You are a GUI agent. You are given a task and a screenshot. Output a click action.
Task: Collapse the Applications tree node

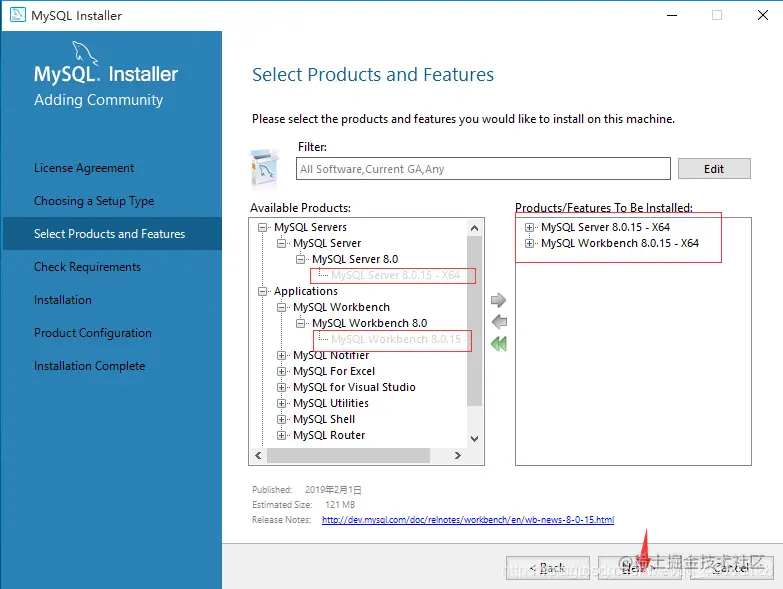tap(262, 292)
